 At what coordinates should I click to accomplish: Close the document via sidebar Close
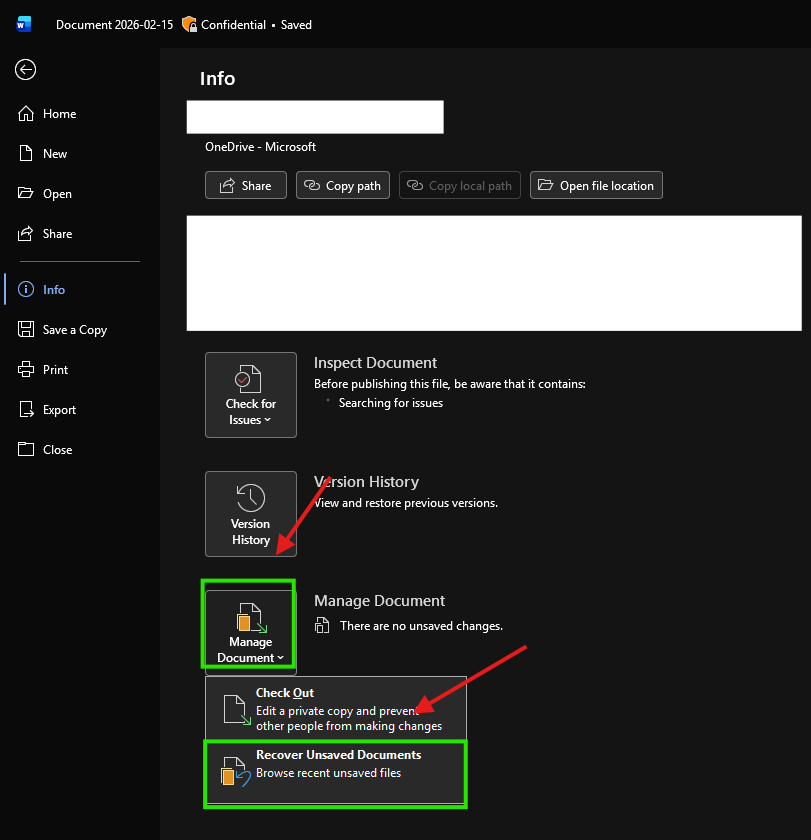[57, 449]
